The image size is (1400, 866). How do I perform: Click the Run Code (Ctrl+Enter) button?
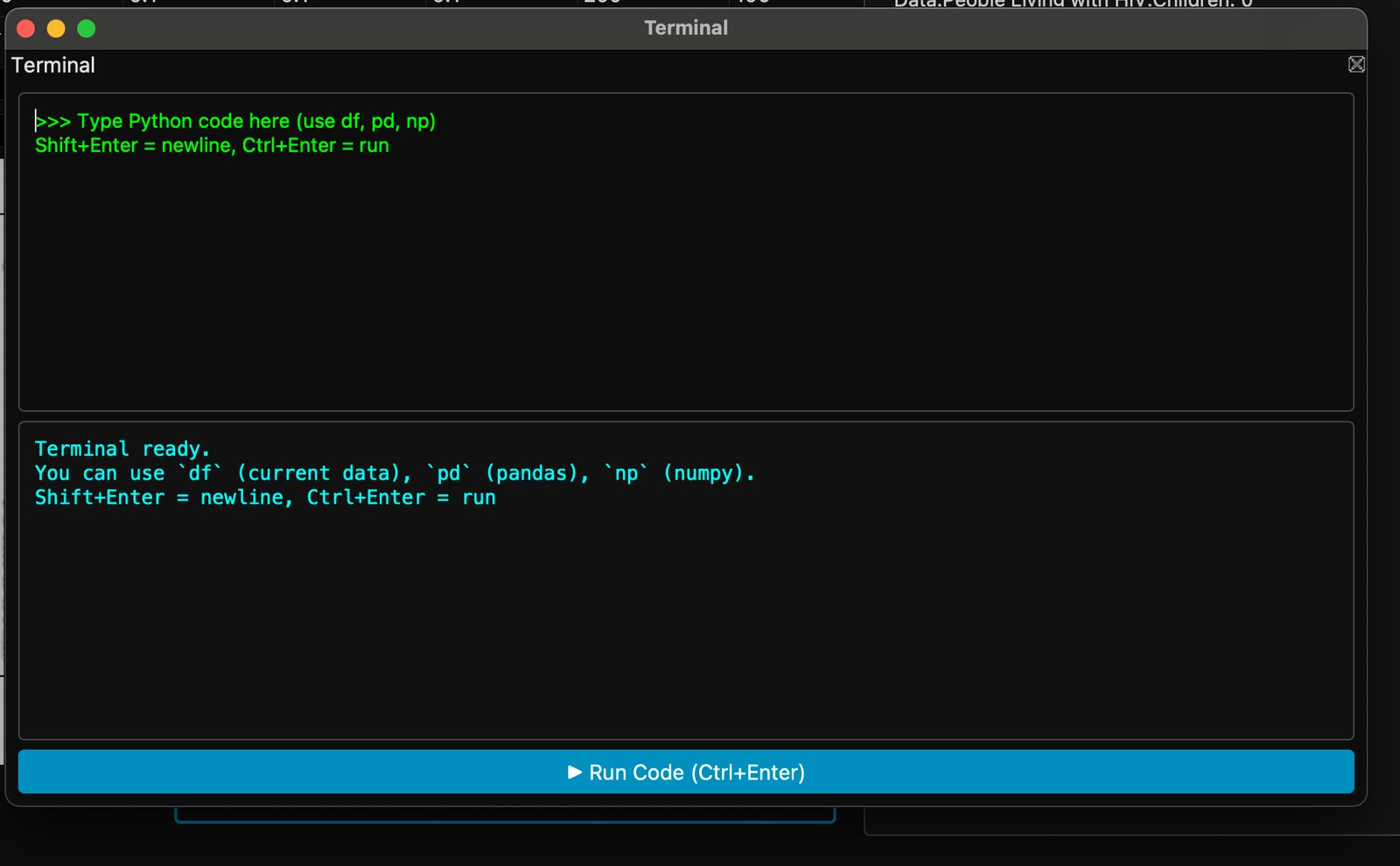point(686,772)
